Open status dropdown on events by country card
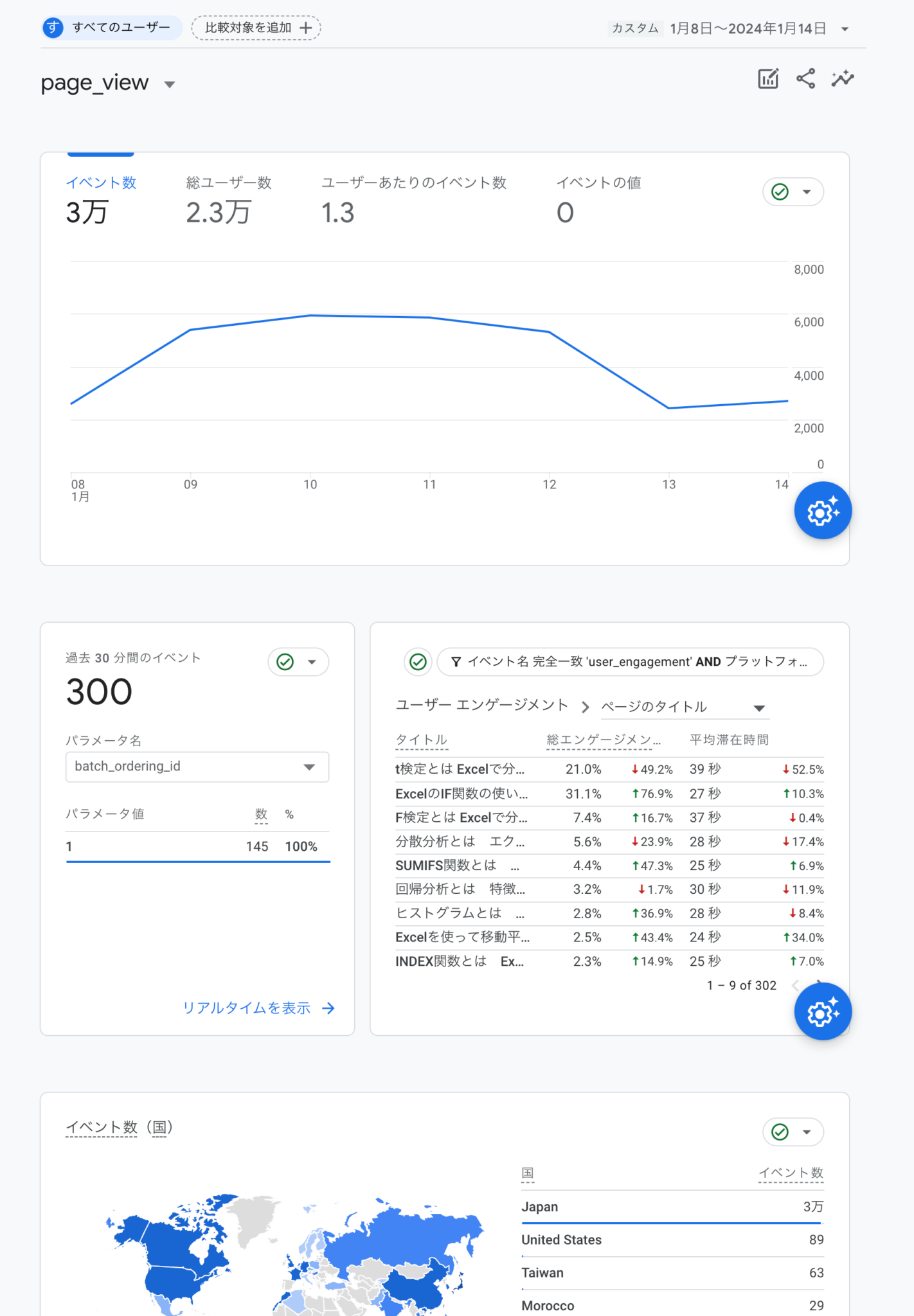The width and height of the screenshot is (914, 1316). coord(793,1132)
